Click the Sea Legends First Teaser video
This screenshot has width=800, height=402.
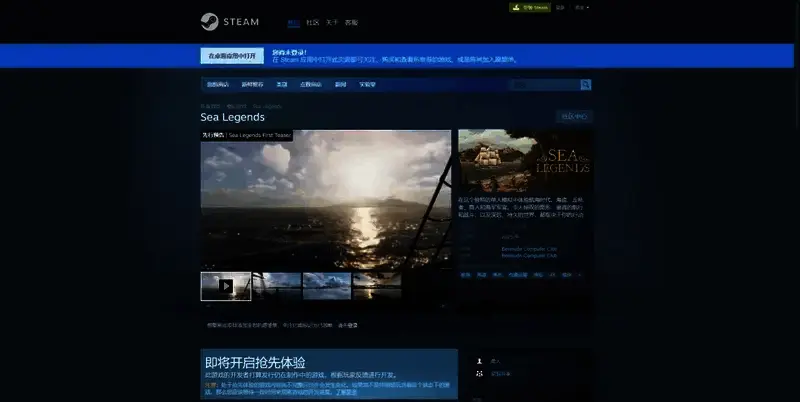point(326,199)
